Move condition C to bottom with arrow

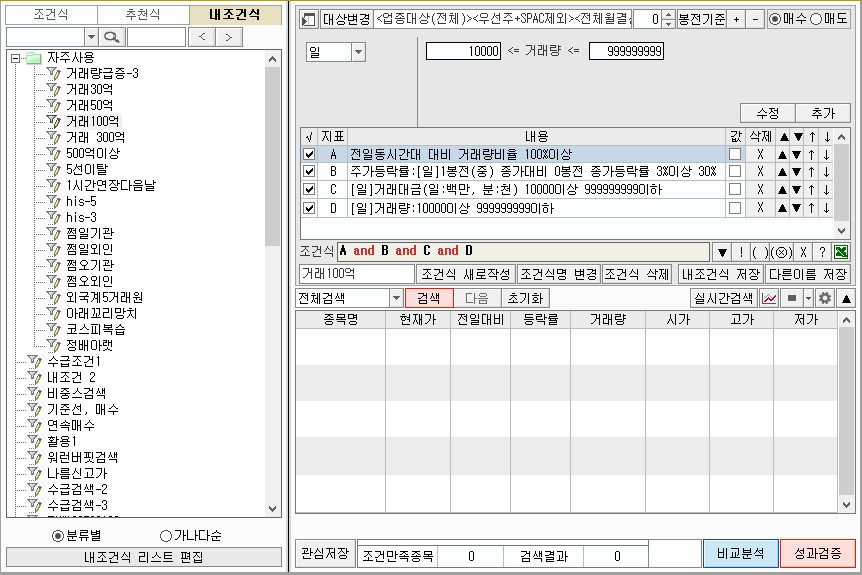pos(826,190)
